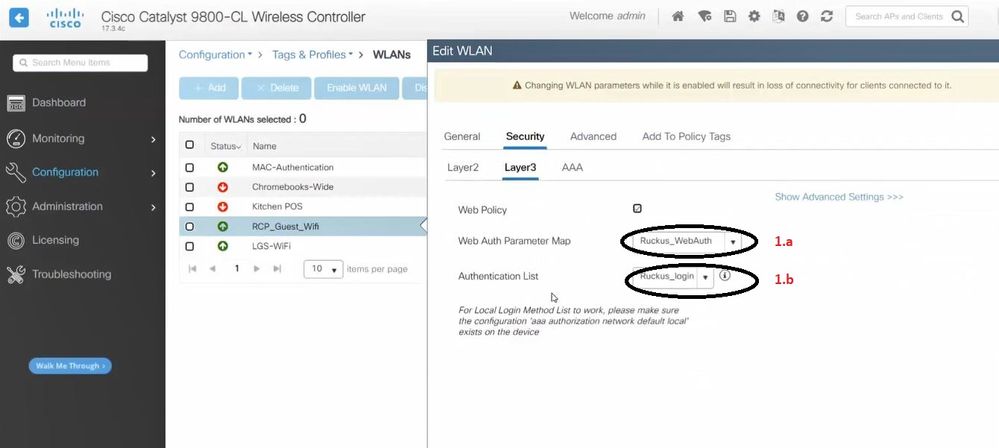Switch to the Advanced tab
Viewport: 999px width, 448px height.
tap(593, 136)
